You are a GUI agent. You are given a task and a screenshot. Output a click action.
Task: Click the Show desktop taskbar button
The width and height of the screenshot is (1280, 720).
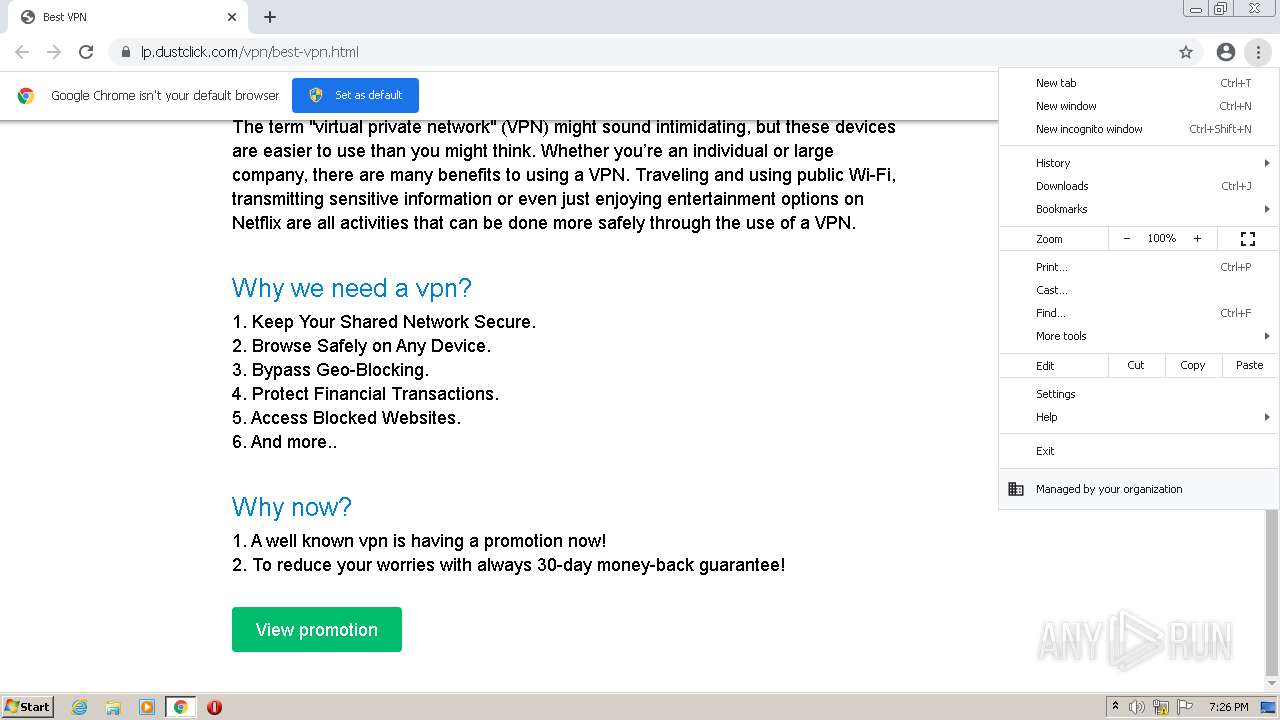point(1268,707)
